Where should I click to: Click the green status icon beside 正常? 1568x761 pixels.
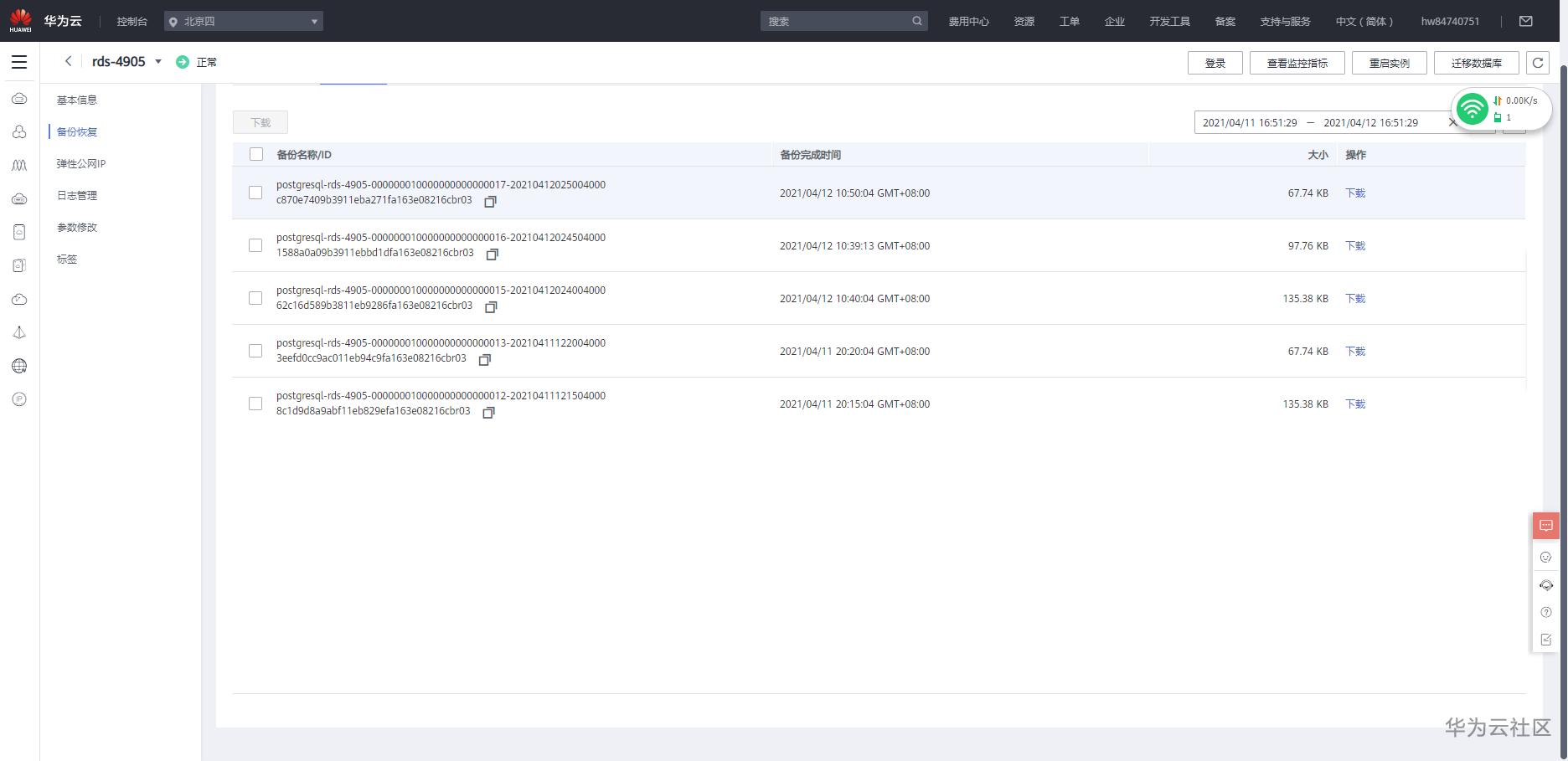pyautogui.click(x=183, y=62)
